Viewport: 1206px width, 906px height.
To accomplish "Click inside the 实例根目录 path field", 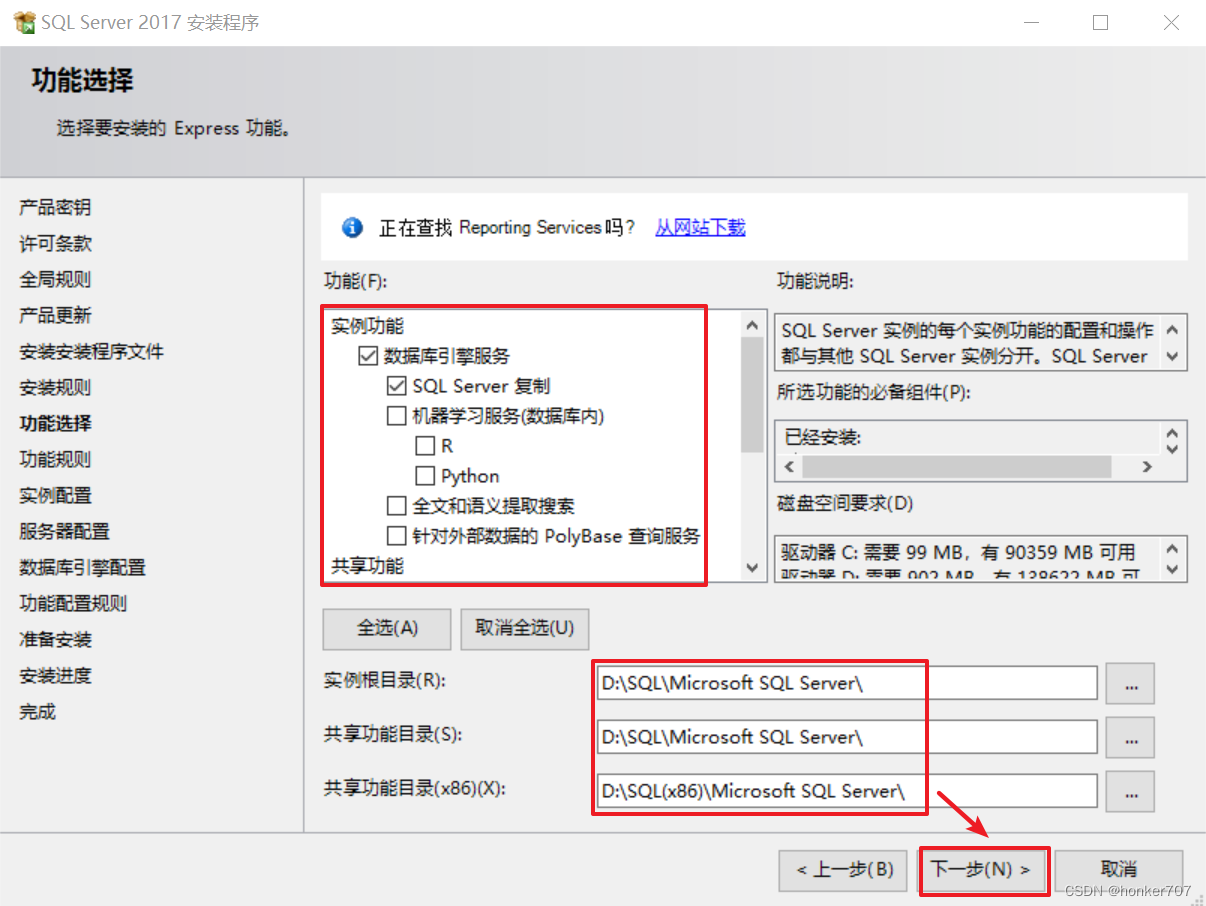I will pyautogui.click(x=760, y=683).
